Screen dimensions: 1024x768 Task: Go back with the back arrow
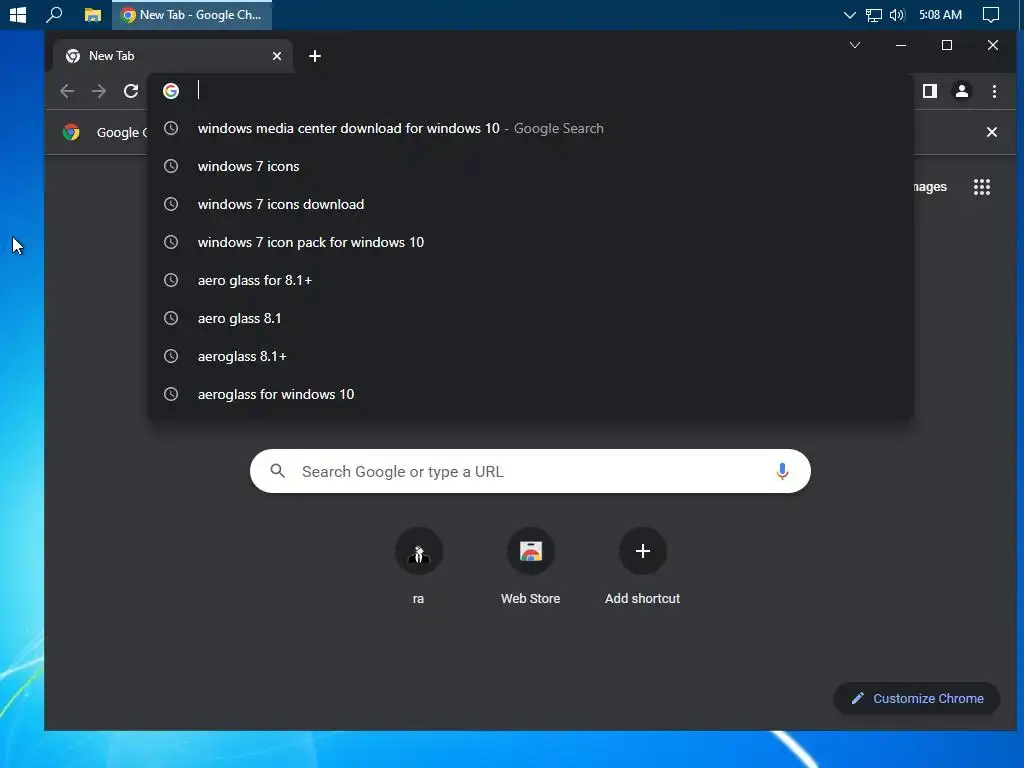coord(67,91)
